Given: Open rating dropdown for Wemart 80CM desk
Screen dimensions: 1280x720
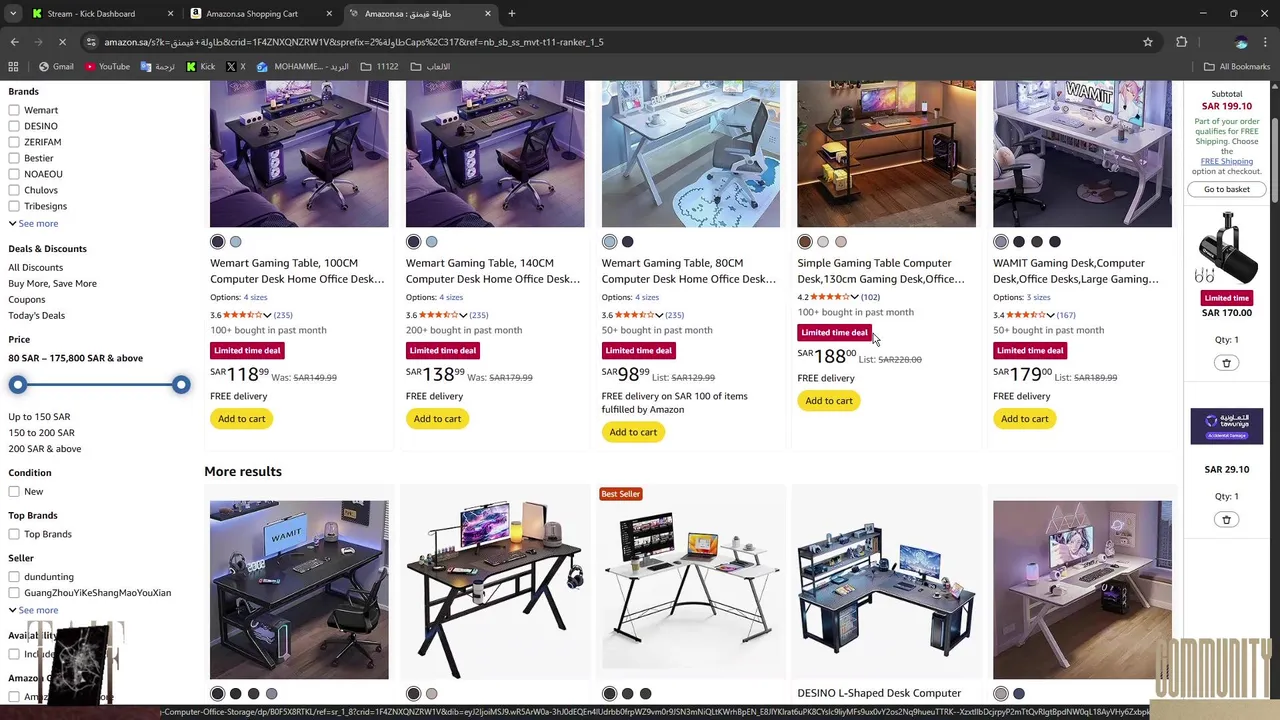Looking at the screenshot, I should pyautogui.click(x=659, y=315).
